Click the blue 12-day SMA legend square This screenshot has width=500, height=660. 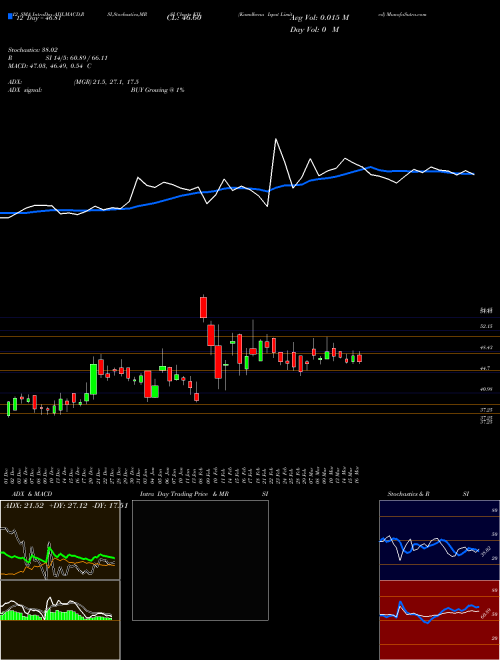(10, 16)
